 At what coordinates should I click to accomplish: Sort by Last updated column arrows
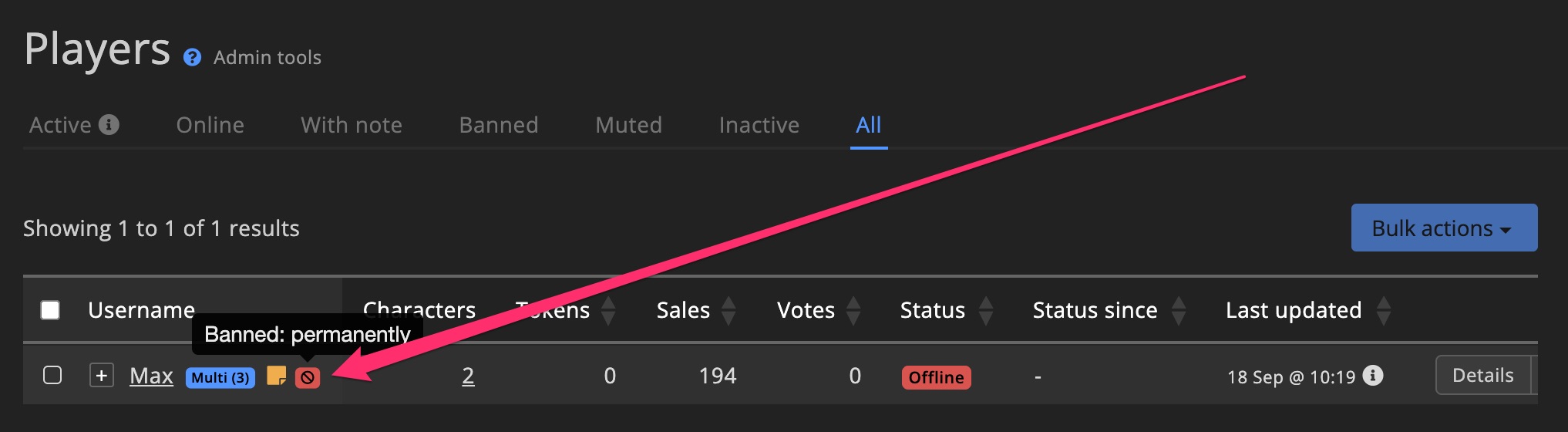point(1384,310)
